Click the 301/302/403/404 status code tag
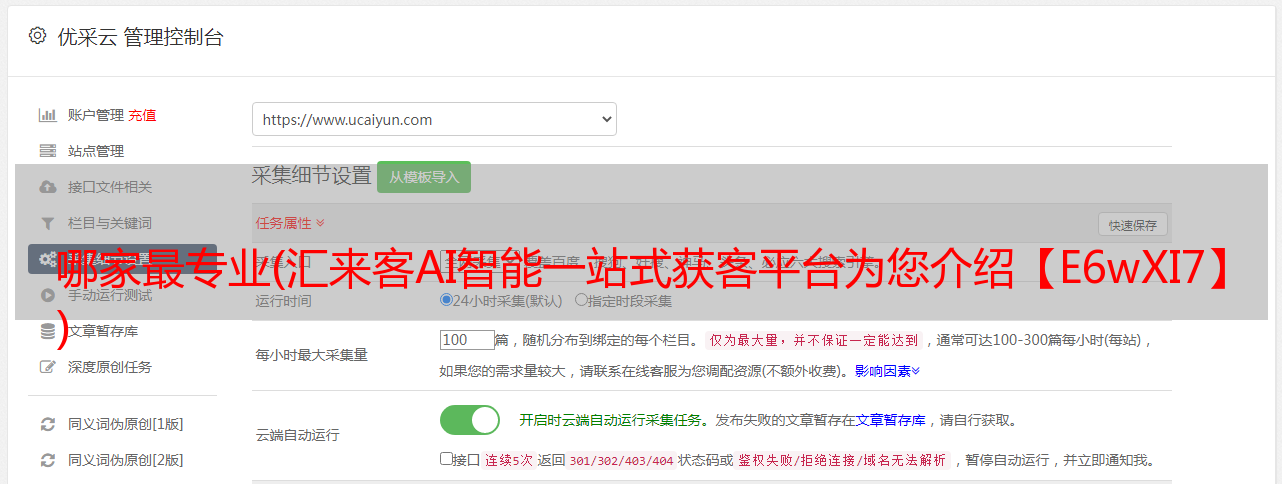The height and width of the screenshot is (484, 1282). pyautogui.click(x=620, y=460)
